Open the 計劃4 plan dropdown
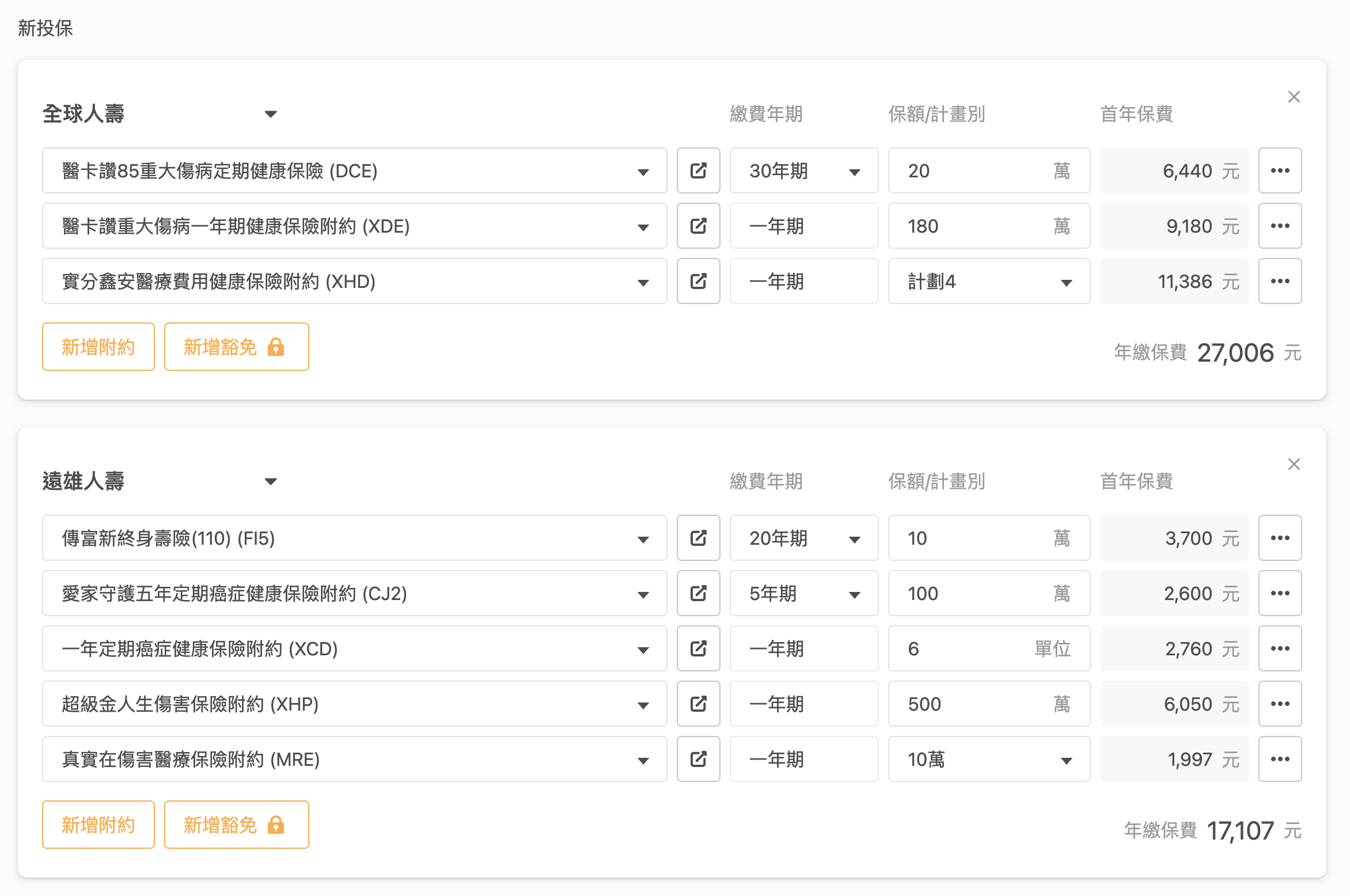The image size is (1350, 896). 989,281
